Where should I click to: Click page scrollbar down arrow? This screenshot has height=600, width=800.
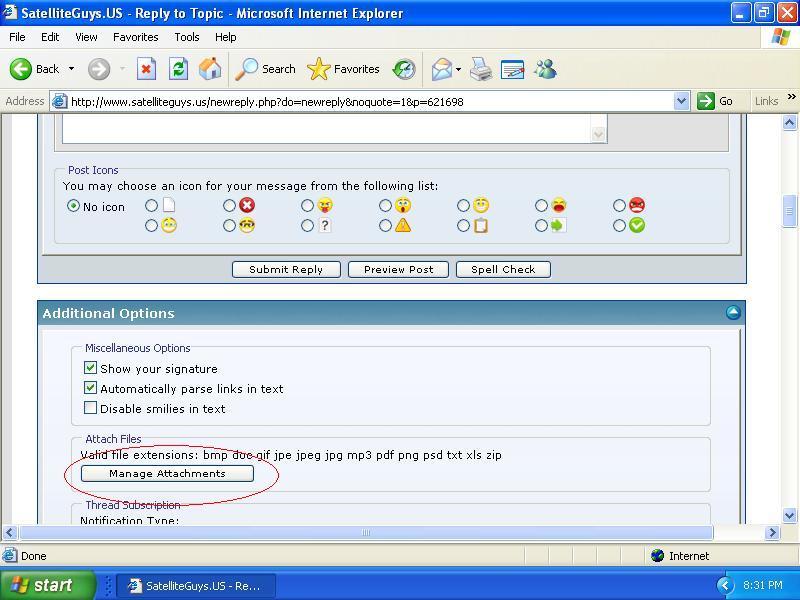point(789,515)
